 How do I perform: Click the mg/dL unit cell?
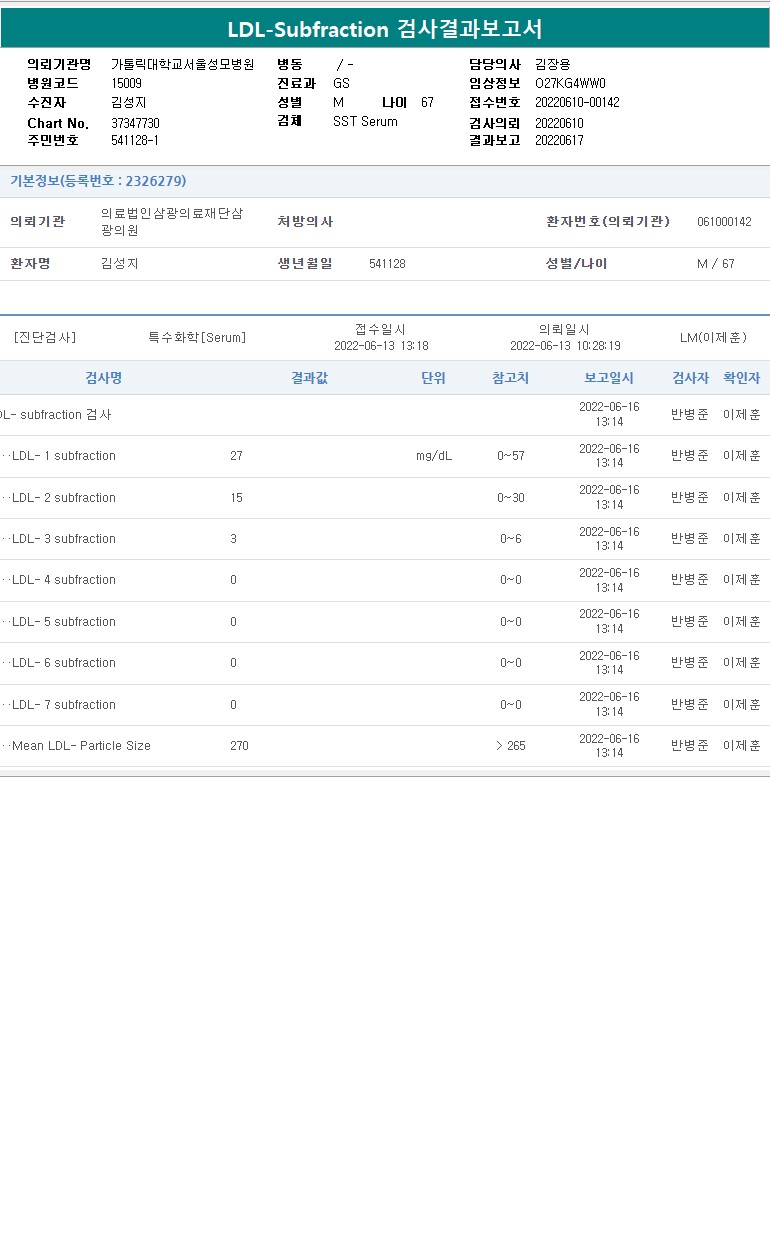(x=434, y=456)
